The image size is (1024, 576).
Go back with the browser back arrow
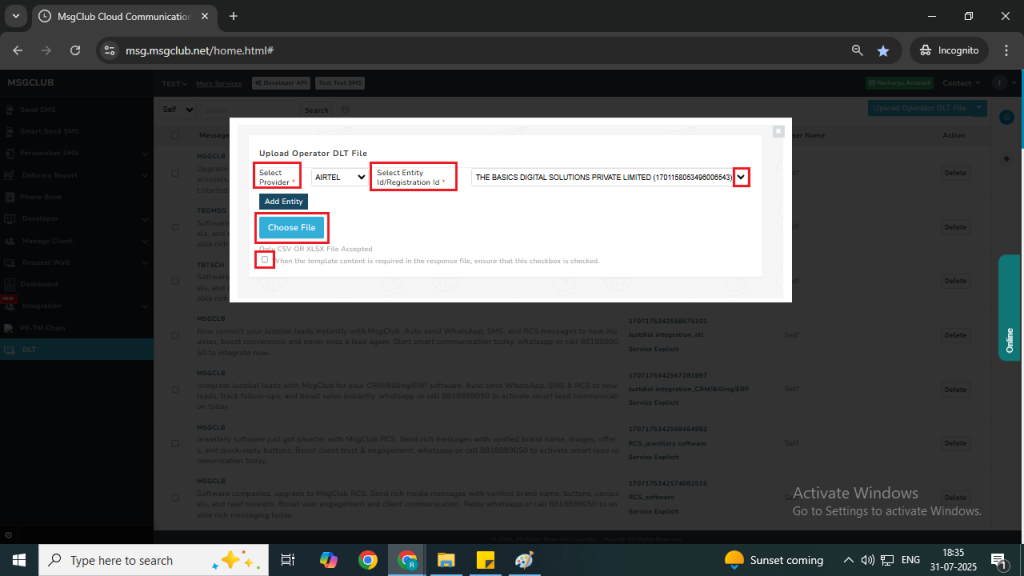[18, 50]
